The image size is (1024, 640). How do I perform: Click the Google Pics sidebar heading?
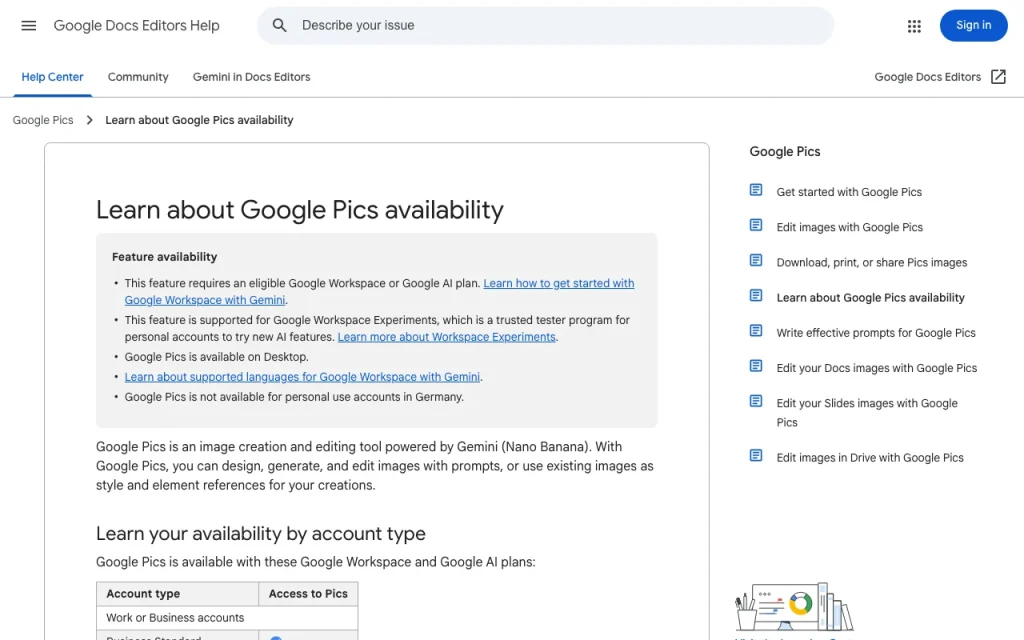[x=784, y=152]
